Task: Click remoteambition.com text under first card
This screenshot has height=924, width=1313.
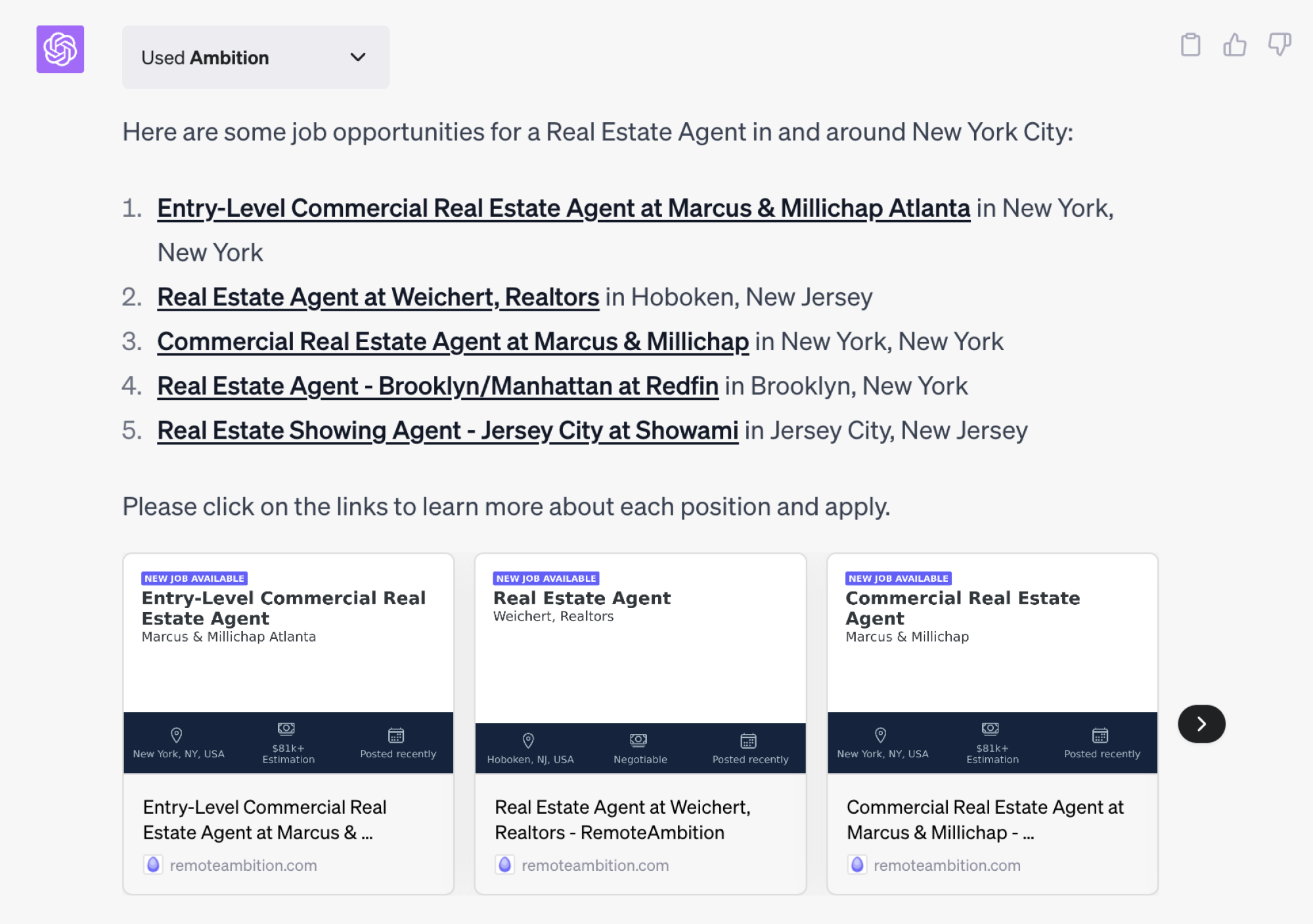Action: click(244, 866)
